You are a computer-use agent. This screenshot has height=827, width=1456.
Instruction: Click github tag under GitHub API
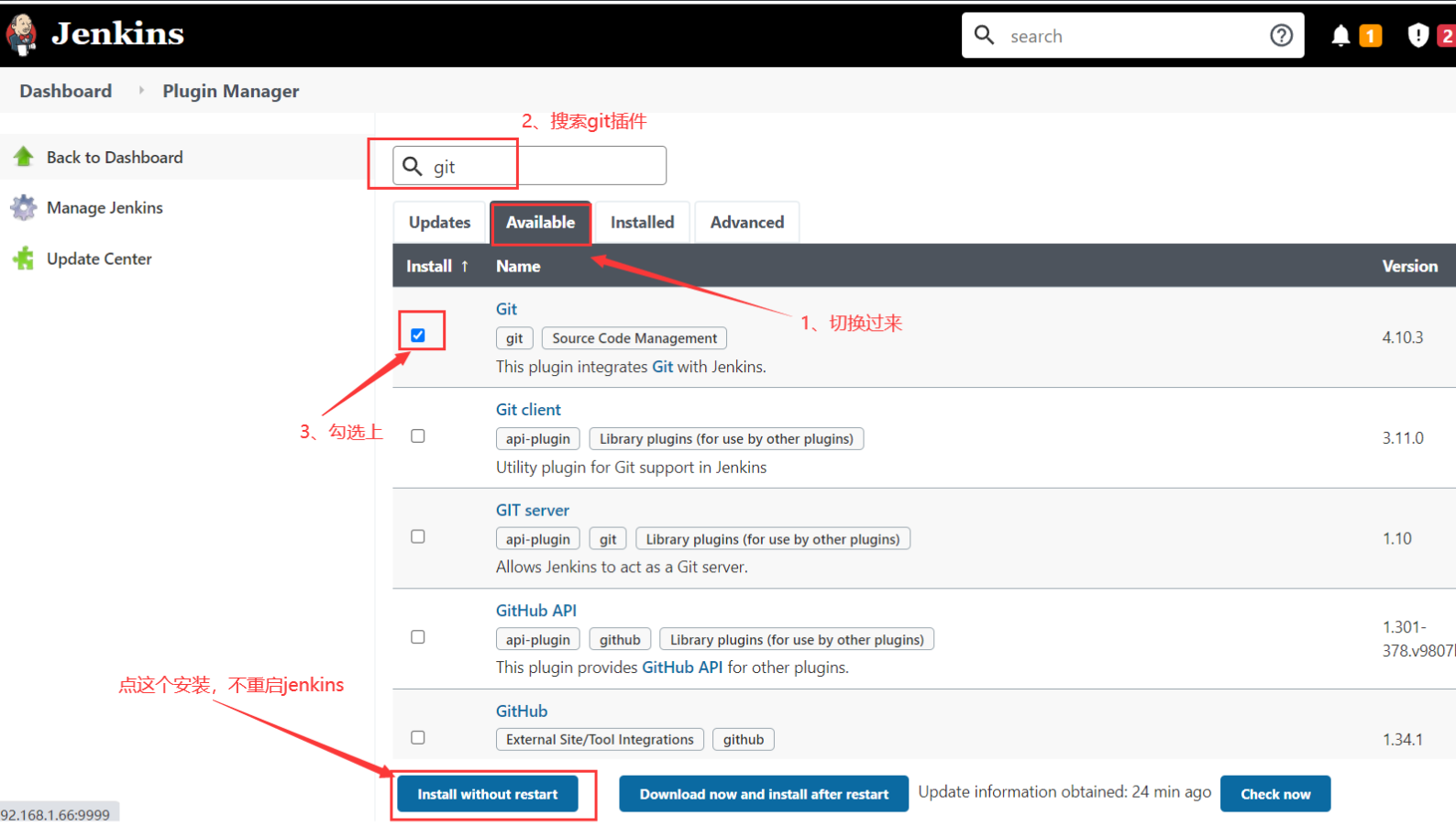[620, 640]
